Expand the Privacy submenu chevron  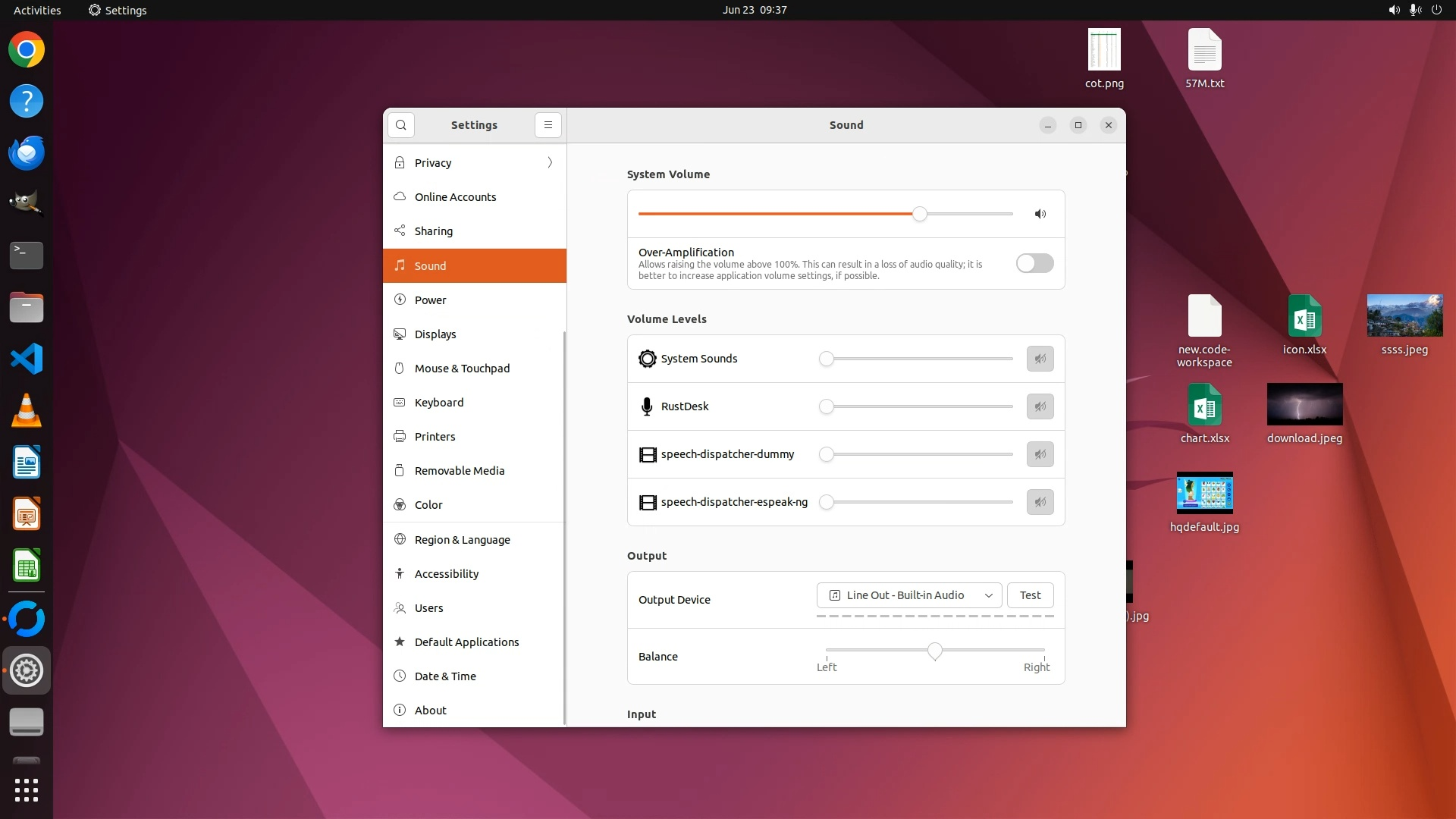coord(550,162)
